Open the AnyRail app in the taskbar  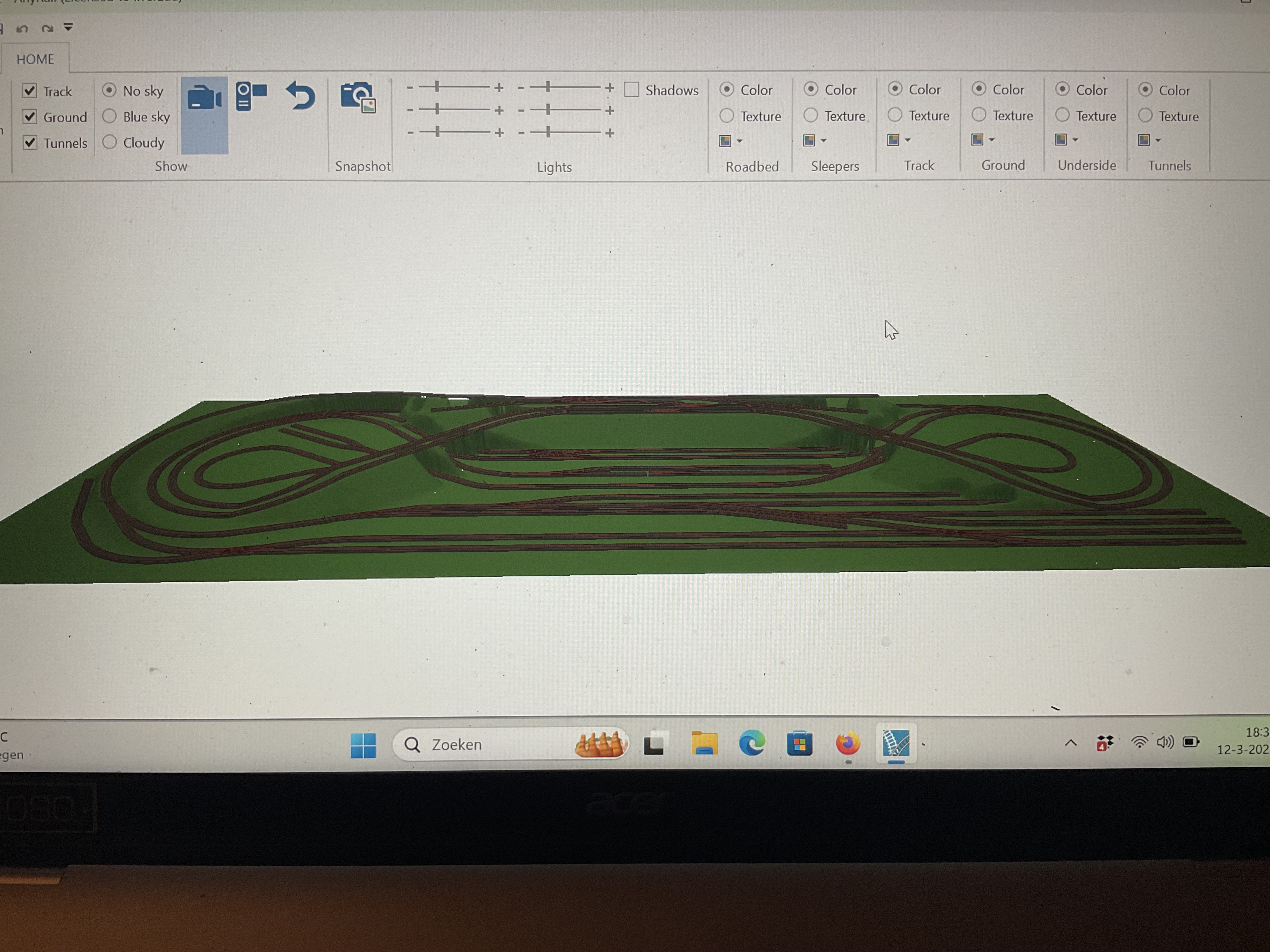(x=896, y=744)
